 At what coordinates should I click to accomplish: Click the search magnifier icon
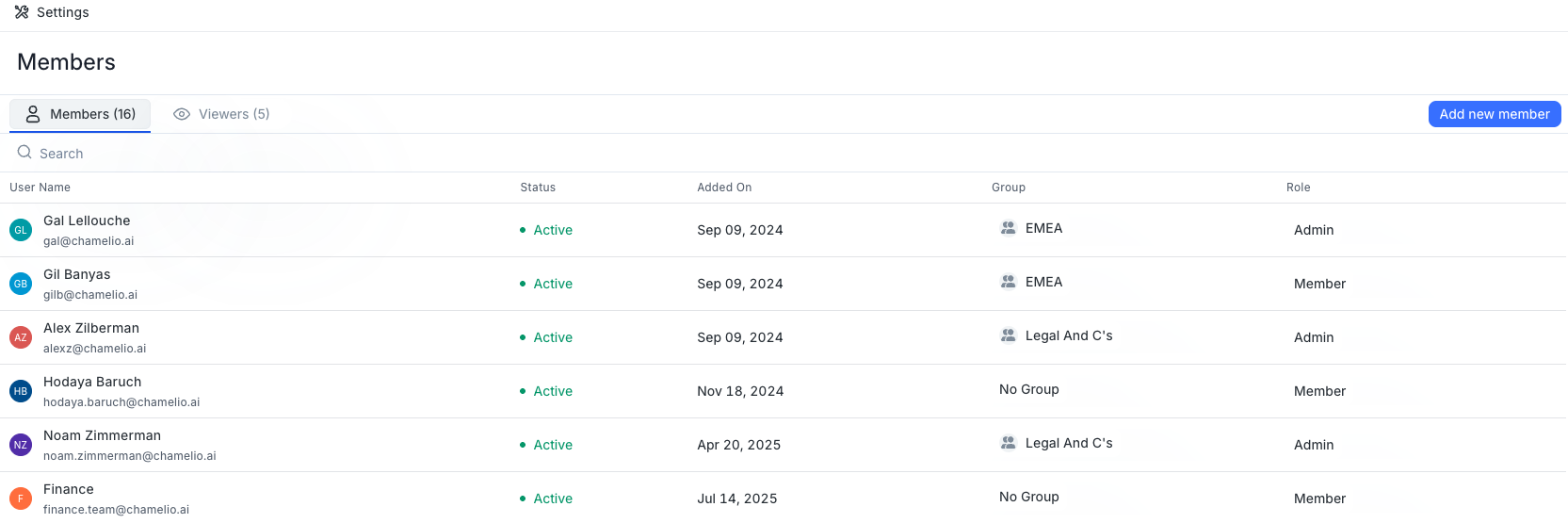24,153
